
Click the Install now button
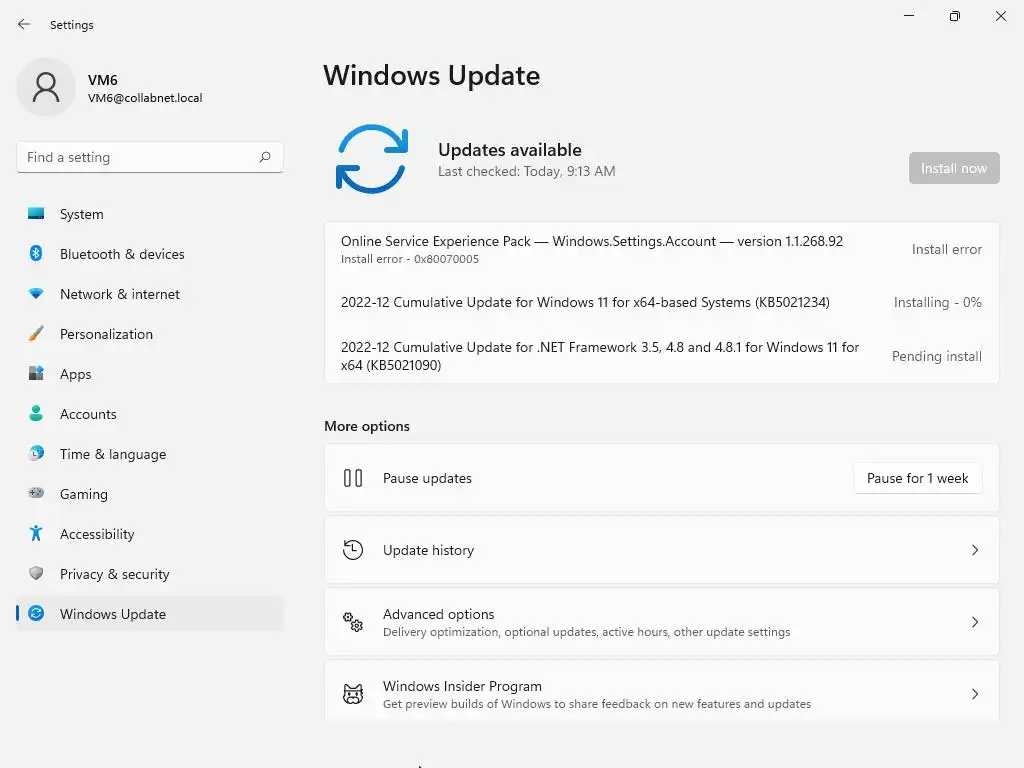tap(953, 168)
